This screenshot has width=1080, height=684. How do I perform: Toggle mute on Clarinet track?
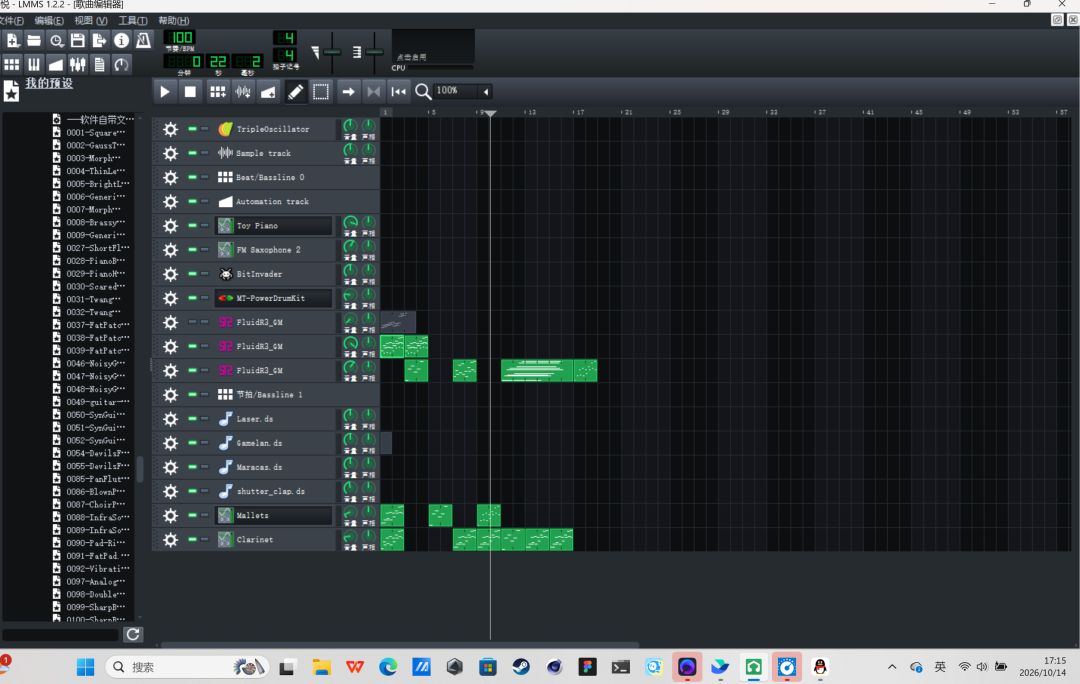click(x=193, y=539)
